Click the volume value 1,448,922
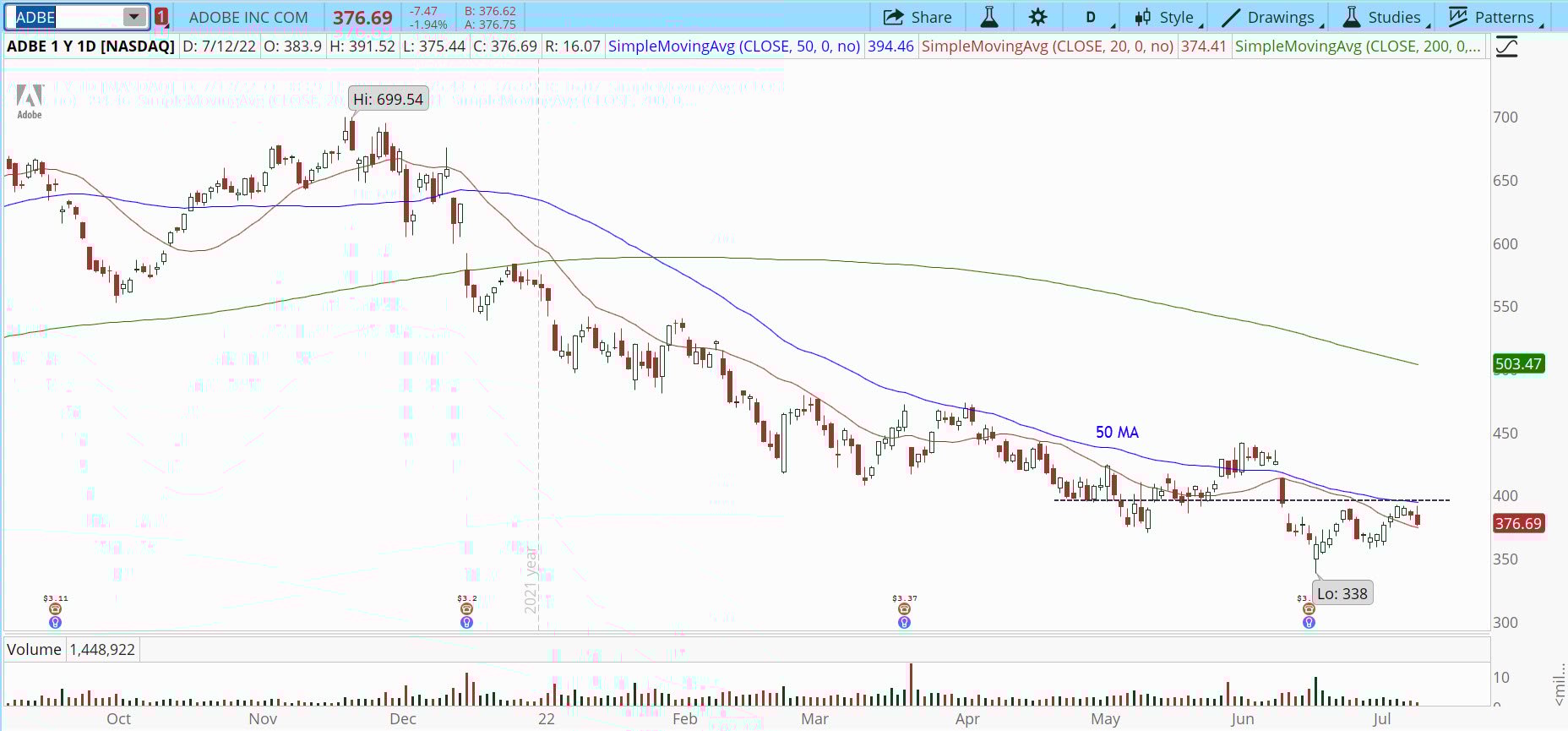The image size is (1568, 731). pyautogui.click(x=102, y=649)
